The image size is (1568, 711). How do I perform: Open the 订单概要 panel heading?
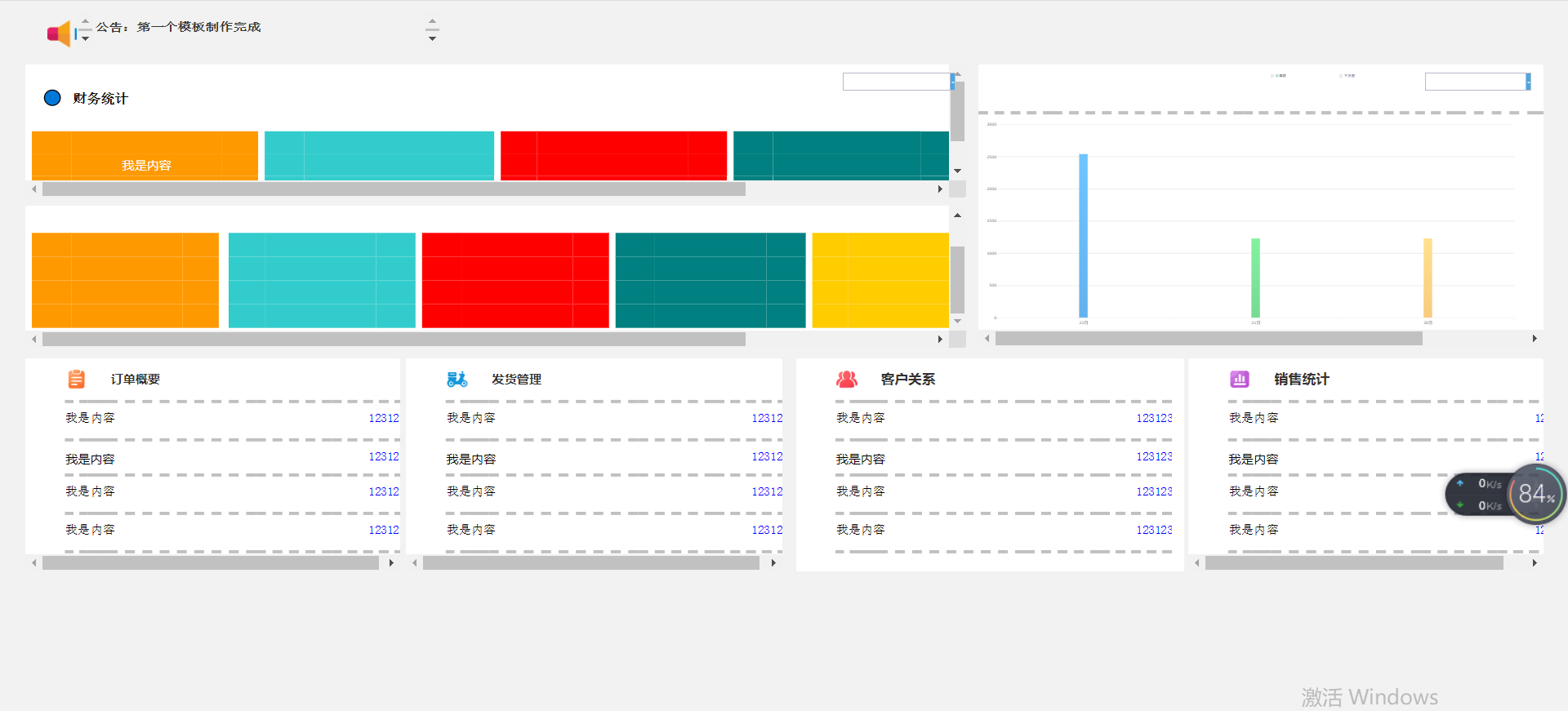[x=136, y=379]
